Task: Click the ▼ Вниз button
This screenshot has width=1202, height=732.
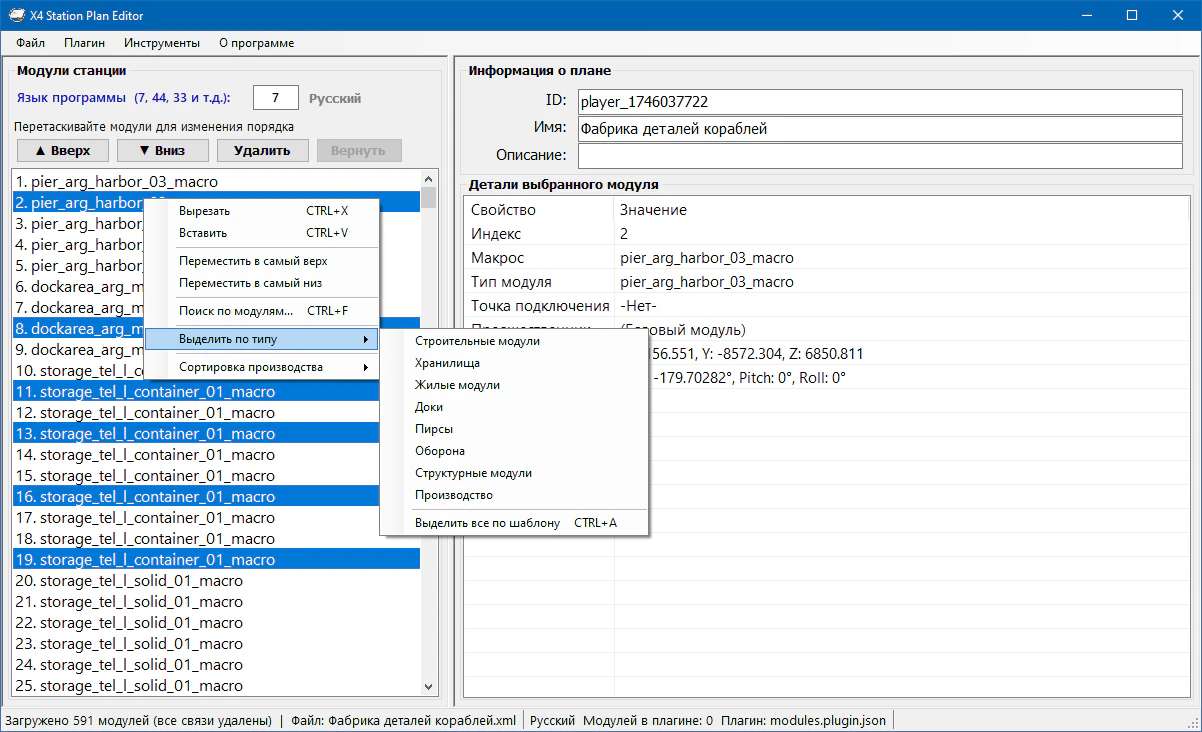Action: point(163,150)
